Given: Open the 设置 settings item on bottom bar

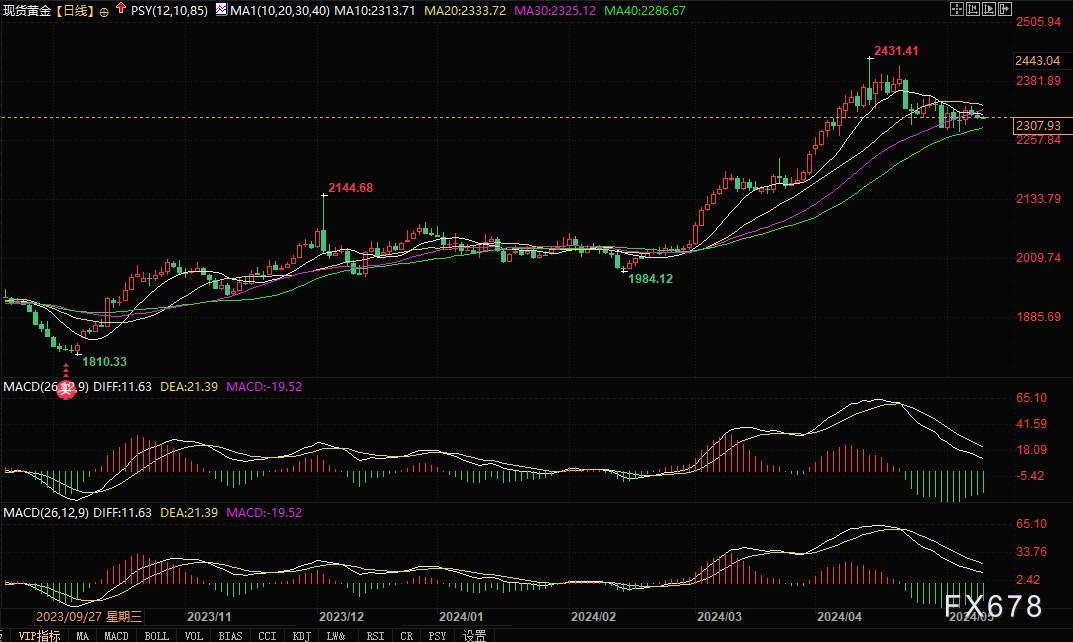Looking at the screenshot, I should point(474,634).
